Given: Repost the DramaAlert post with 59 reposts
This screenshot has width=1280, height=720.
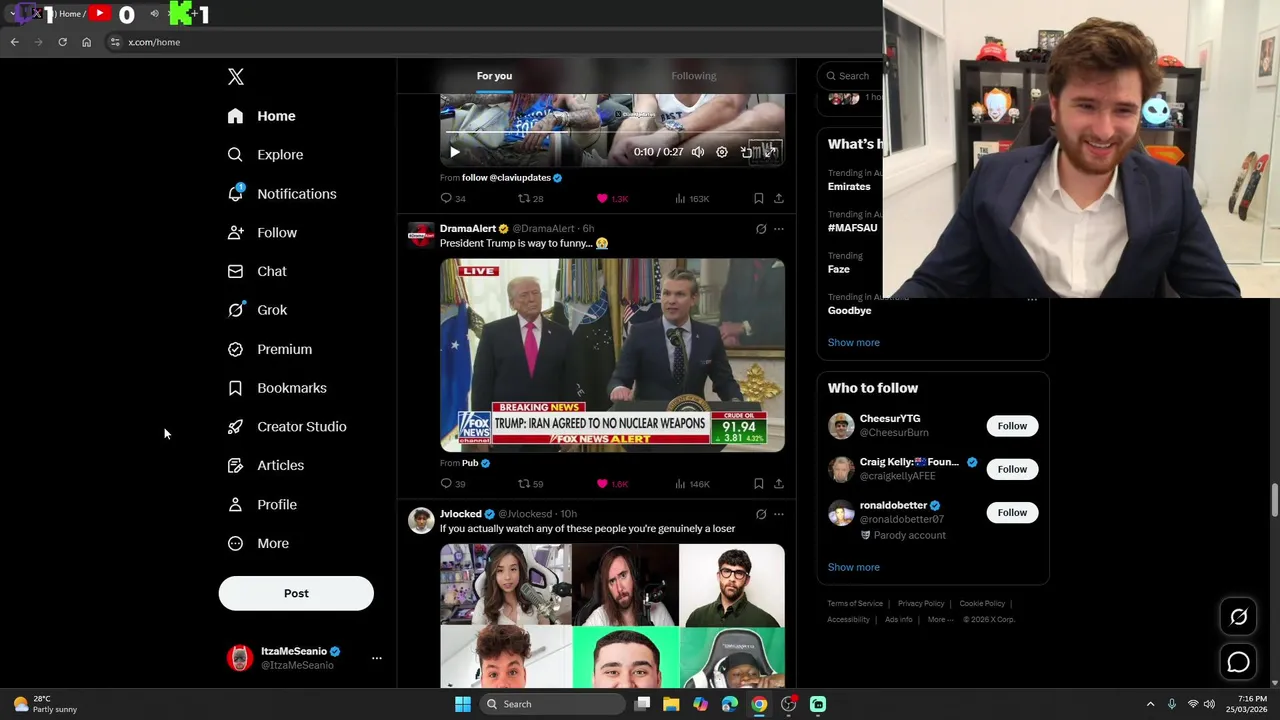Looking at the screenshot, I should coord(530,484).
